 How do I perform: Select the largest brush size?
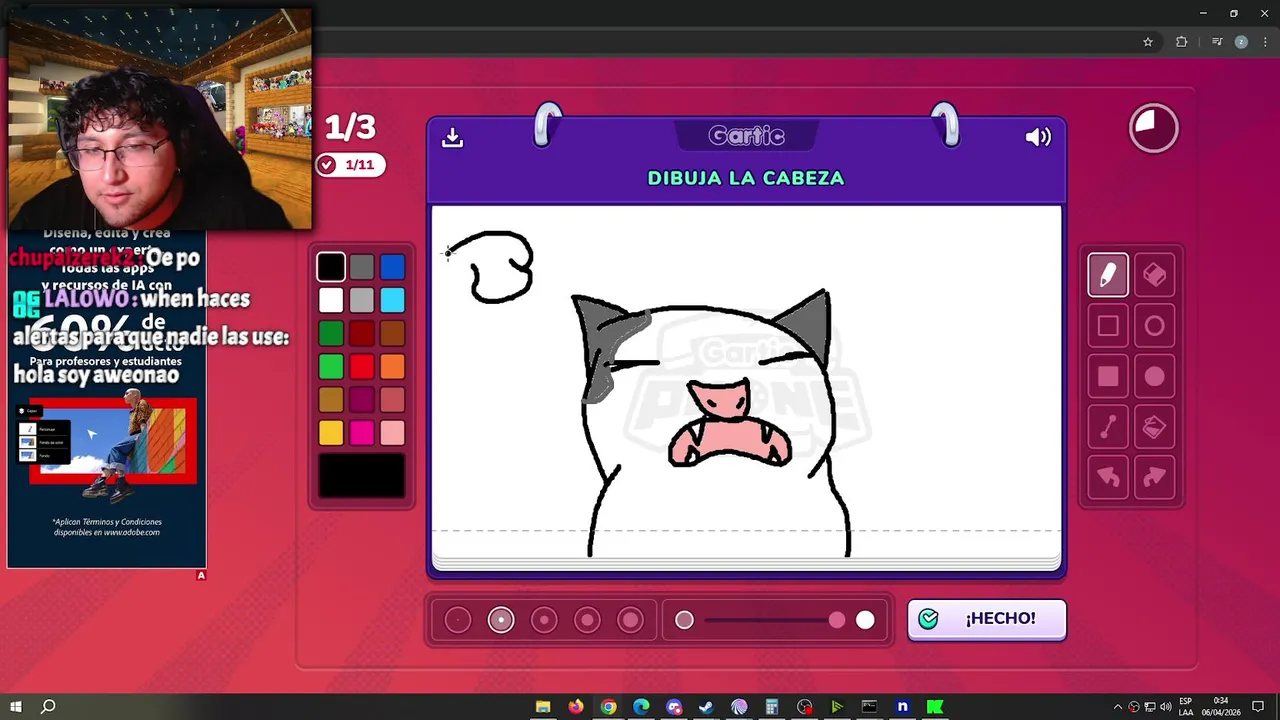pos(631,620)
